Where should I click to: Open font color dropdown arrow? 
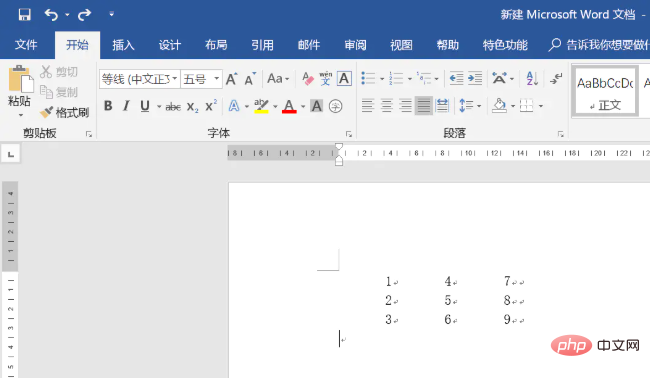(303, 107)
